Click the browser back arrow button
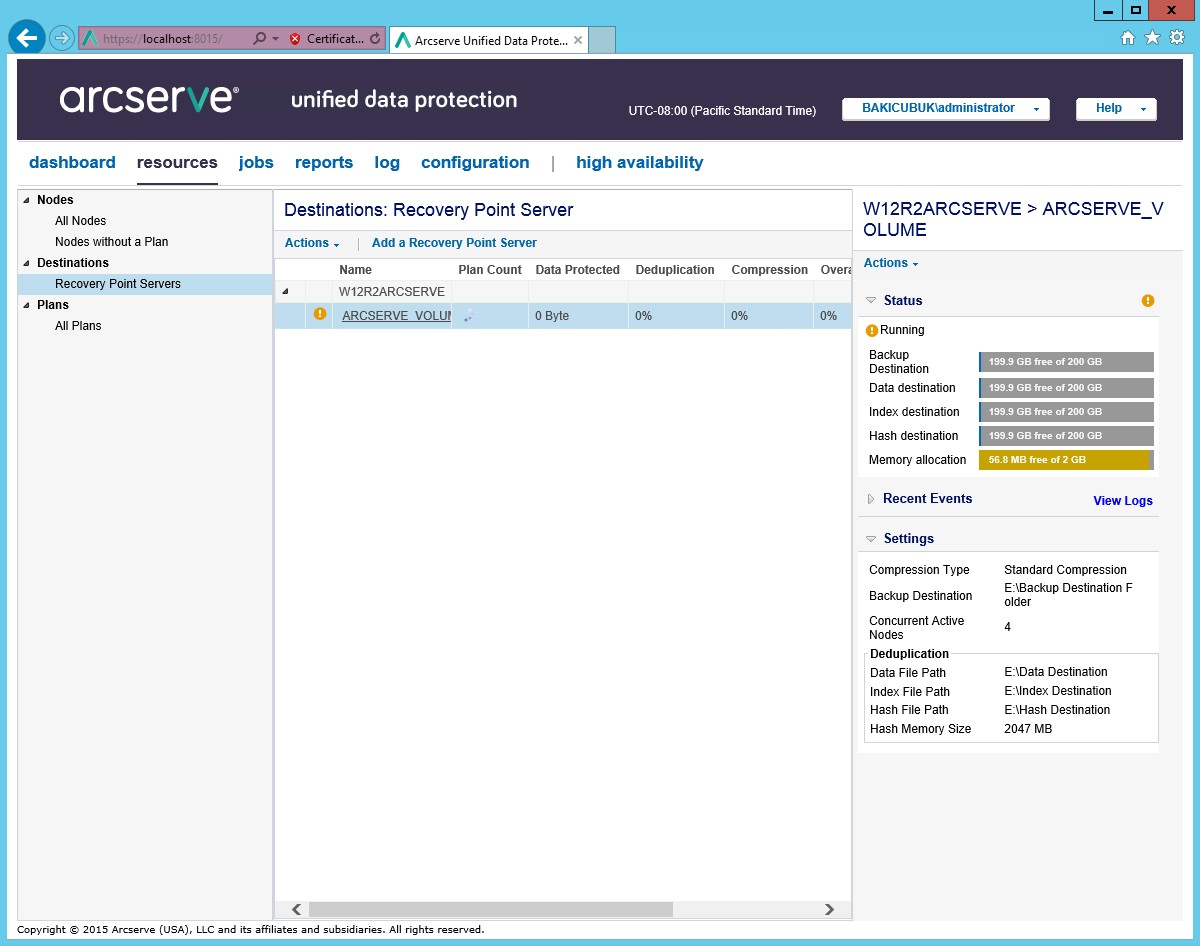 pos(27,38)
